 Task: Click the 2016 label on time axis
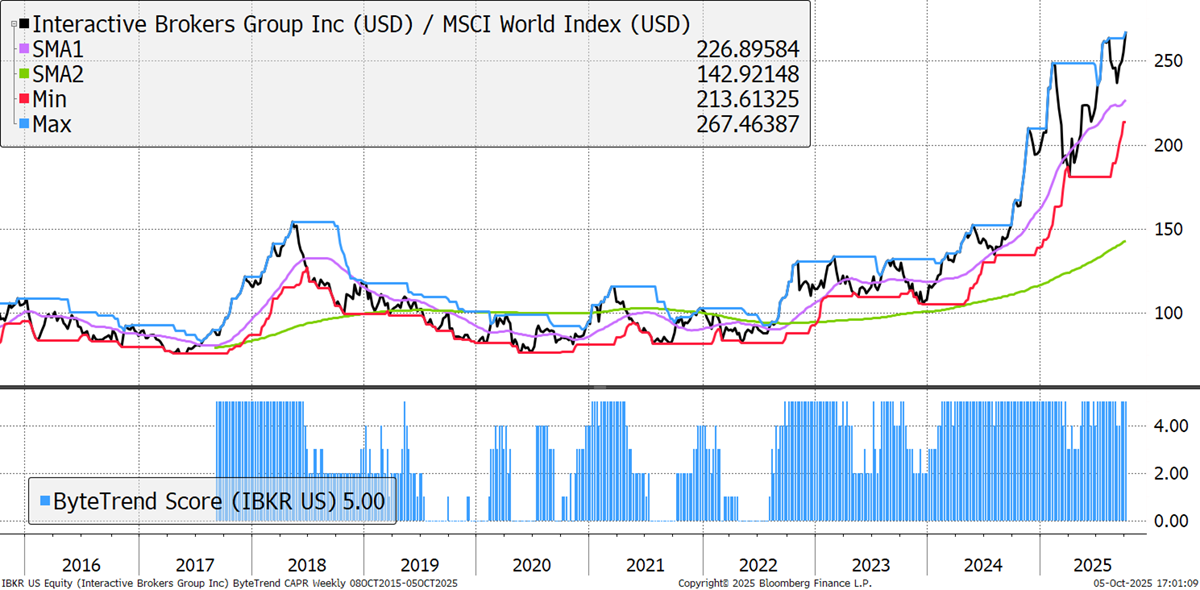pyautogui.click(x=81, y=564)
